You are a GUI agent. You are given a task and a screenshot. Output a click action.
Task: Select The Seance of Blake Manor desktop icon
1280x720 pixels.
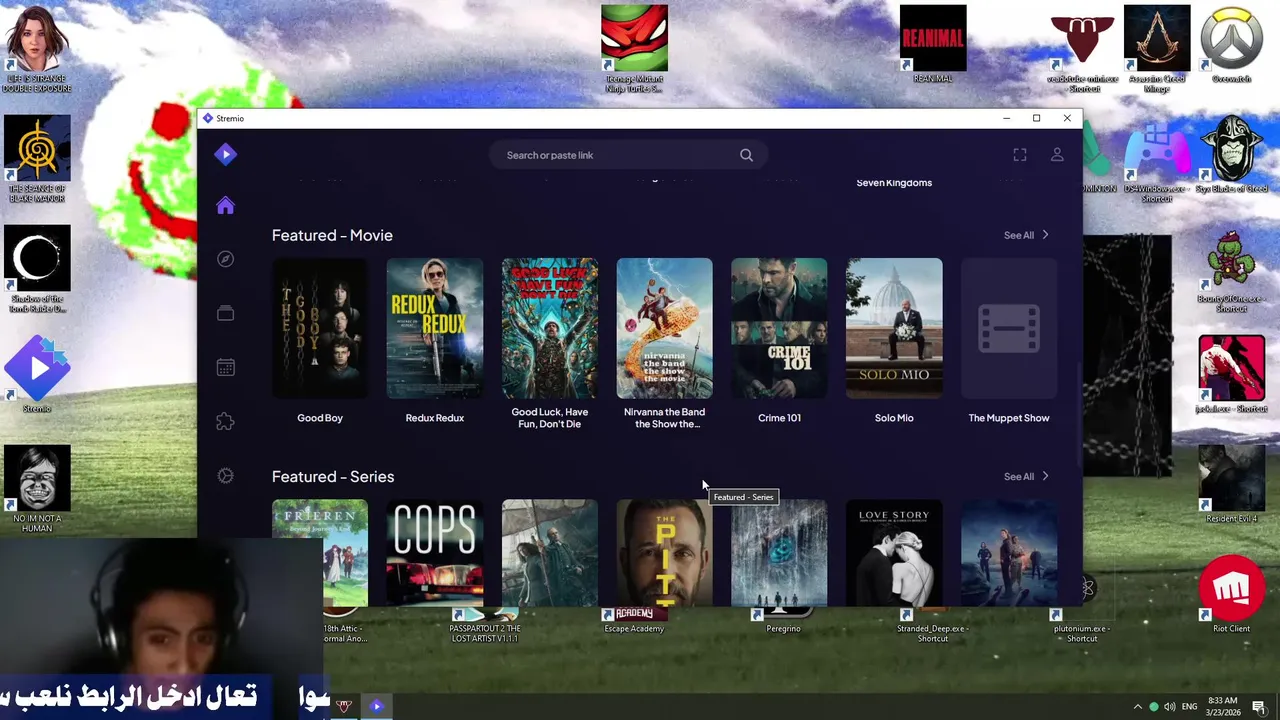pos(37,159)
